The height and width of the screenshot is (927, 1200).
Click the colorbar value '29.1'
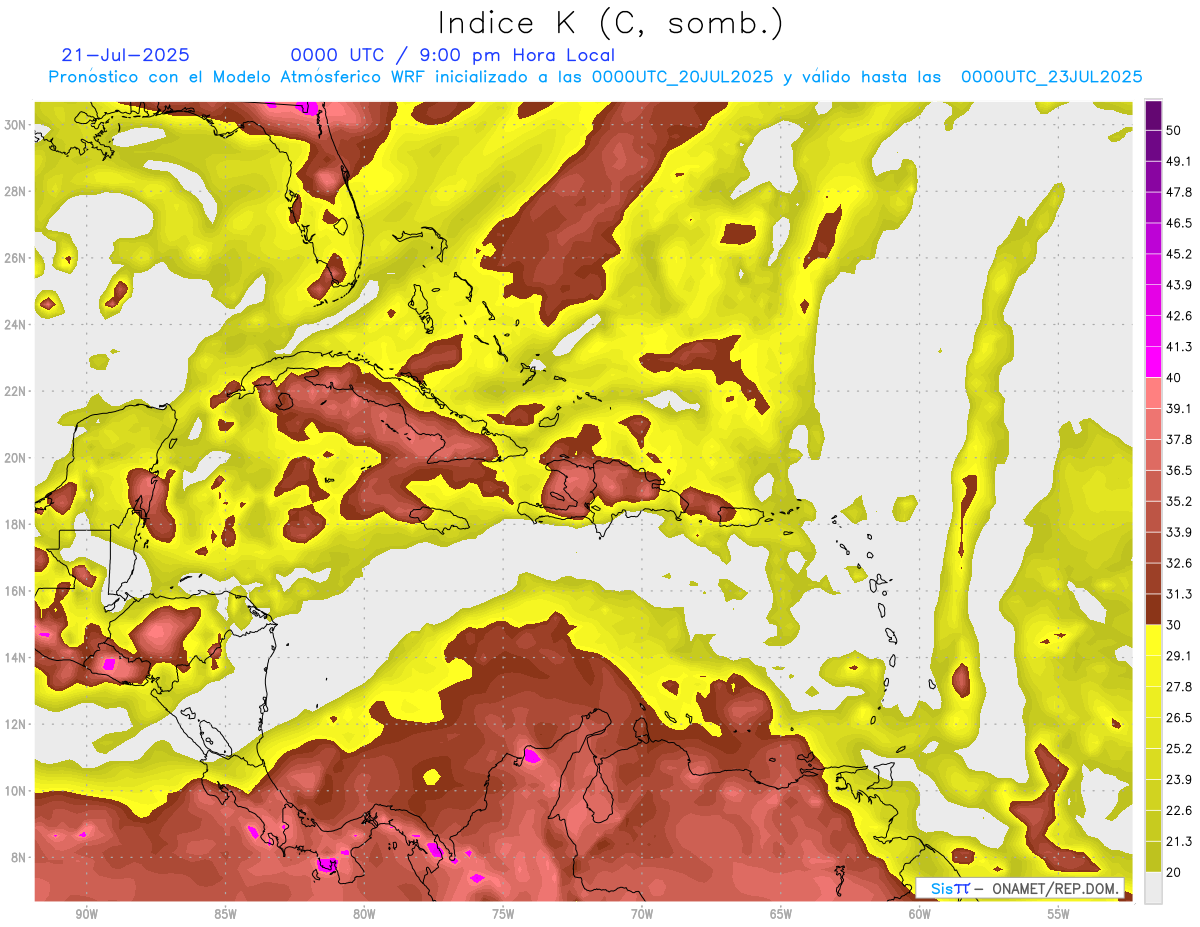[1180, 655]
